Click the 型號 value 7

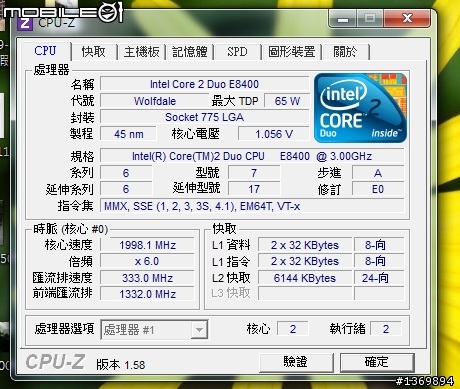click(x=254, y=173)
